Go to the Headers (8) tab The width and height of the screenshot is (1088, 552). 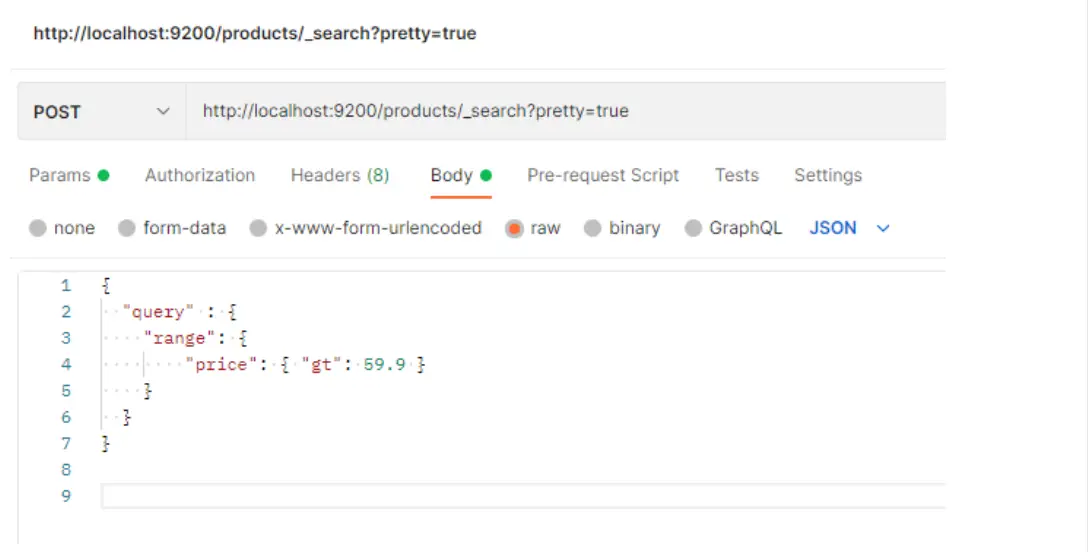[x=340, y=175]
